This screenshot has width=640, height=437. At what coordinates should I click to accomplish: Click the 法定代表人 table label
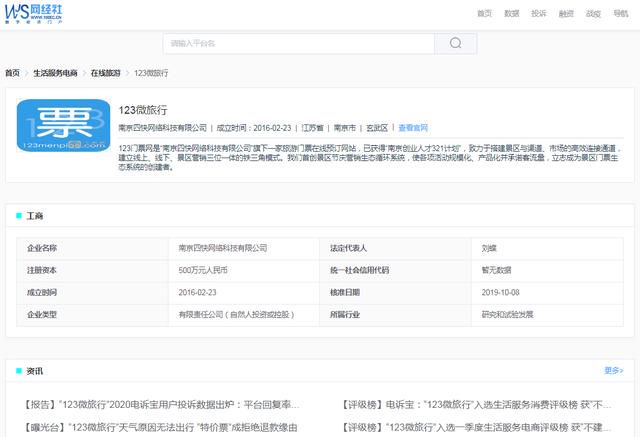tap(349, 248)
